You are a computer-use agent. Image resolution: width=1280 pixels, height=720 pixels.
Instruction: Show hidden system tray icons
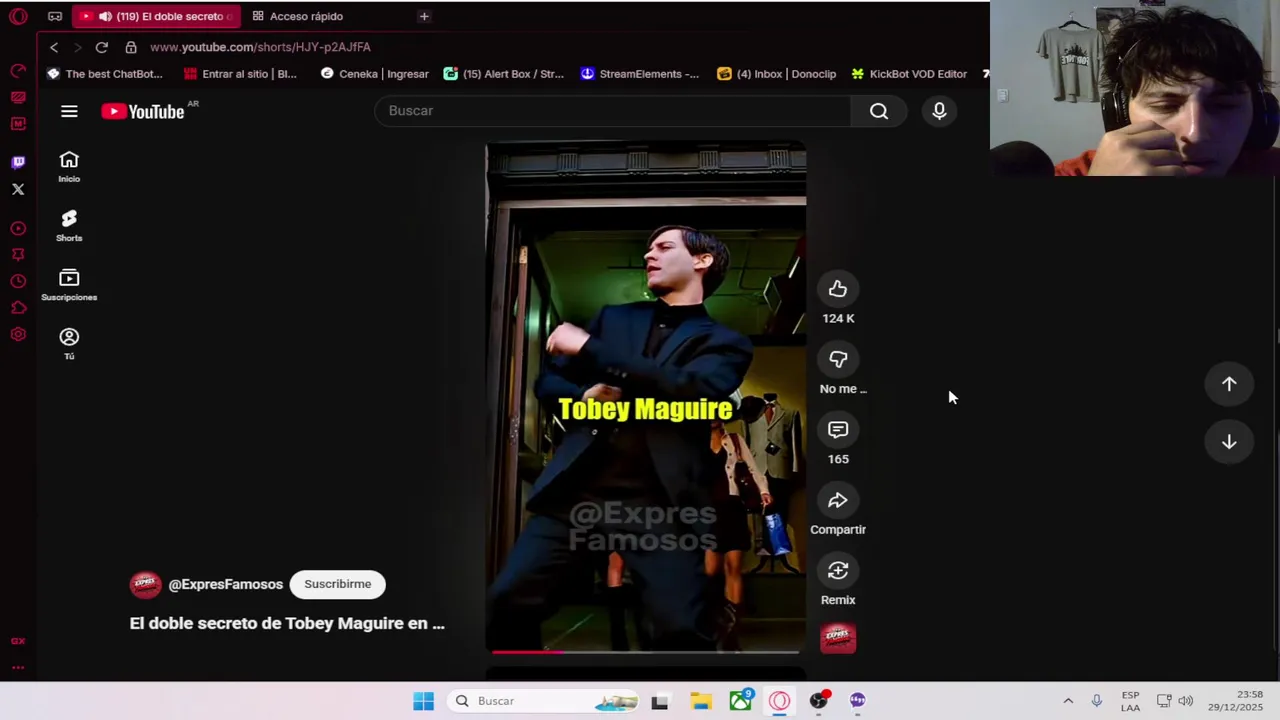click(x=1068, y=701)
